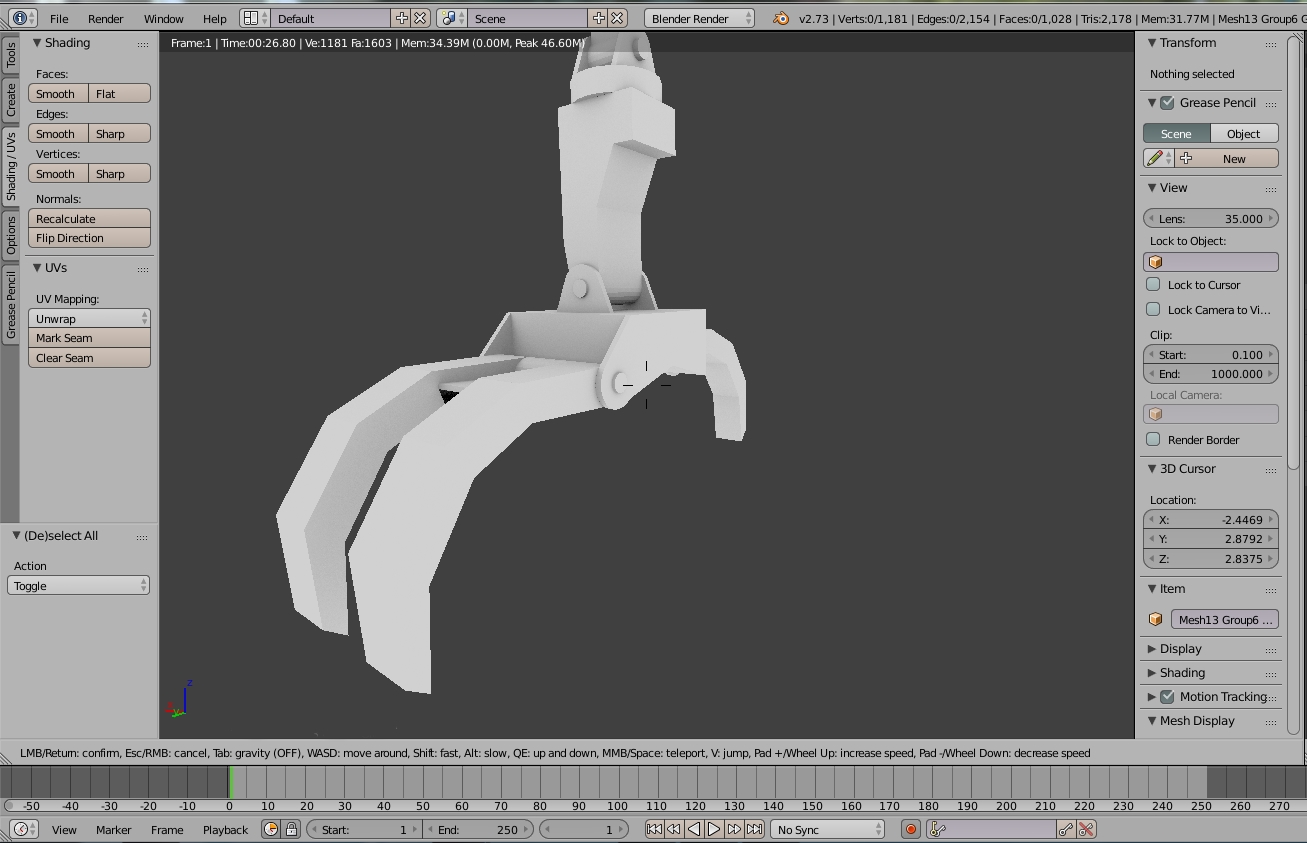The image size is (1307, 843).
Task: Open the File menu
Action: click(x=59, y=18)
